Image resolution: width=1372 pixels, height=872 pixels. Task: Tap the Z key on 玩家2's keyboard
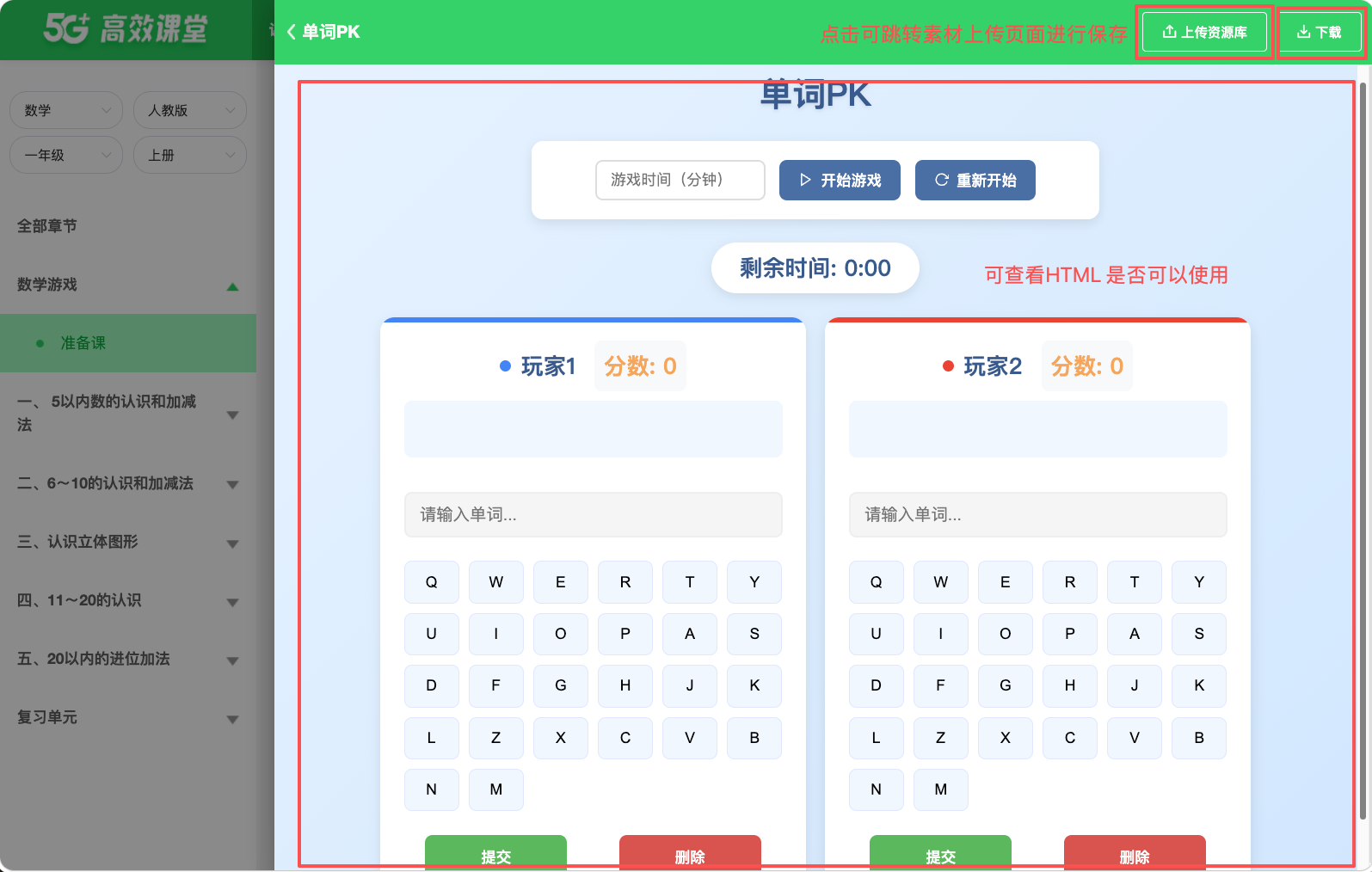[x=941, y=738]
